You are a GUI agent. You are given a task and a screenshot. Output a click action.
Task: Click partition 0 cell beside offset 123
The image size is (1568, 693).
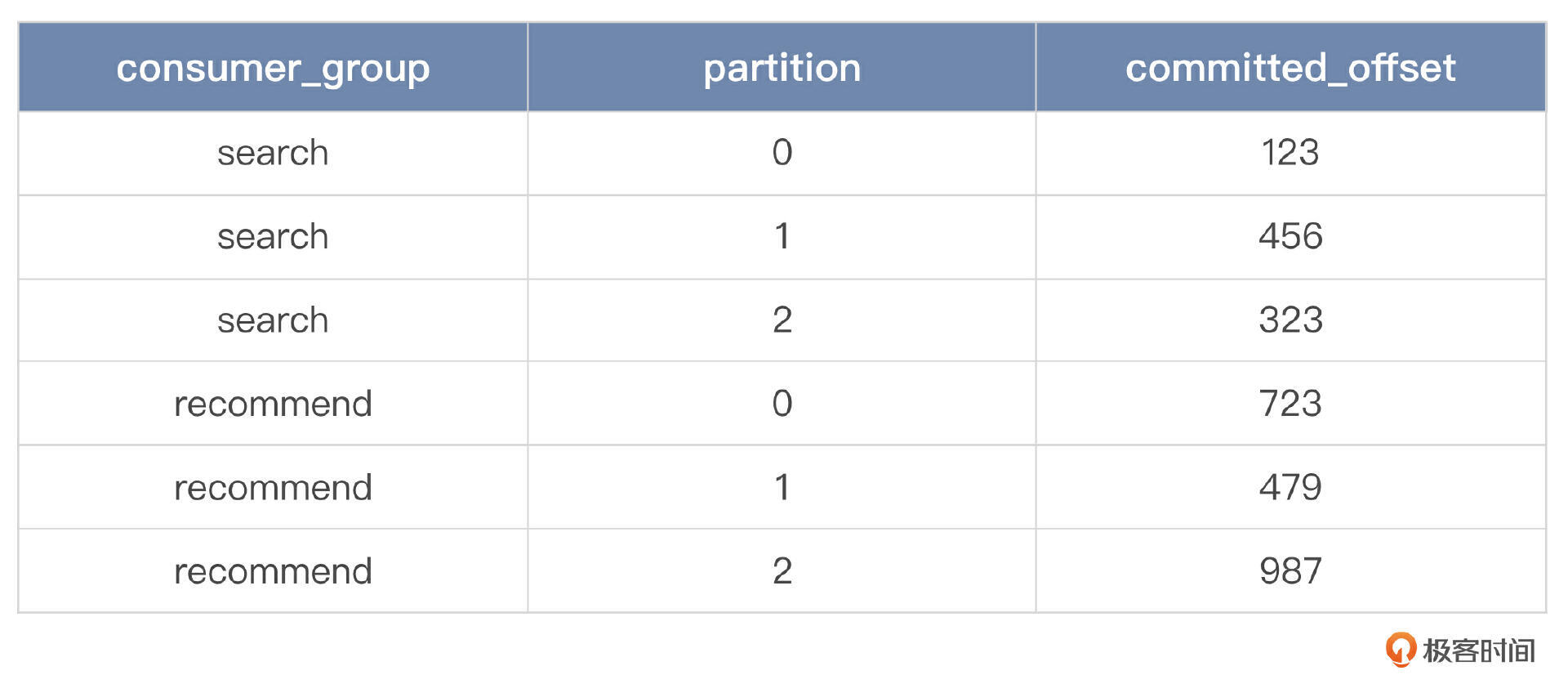[782, 153]
